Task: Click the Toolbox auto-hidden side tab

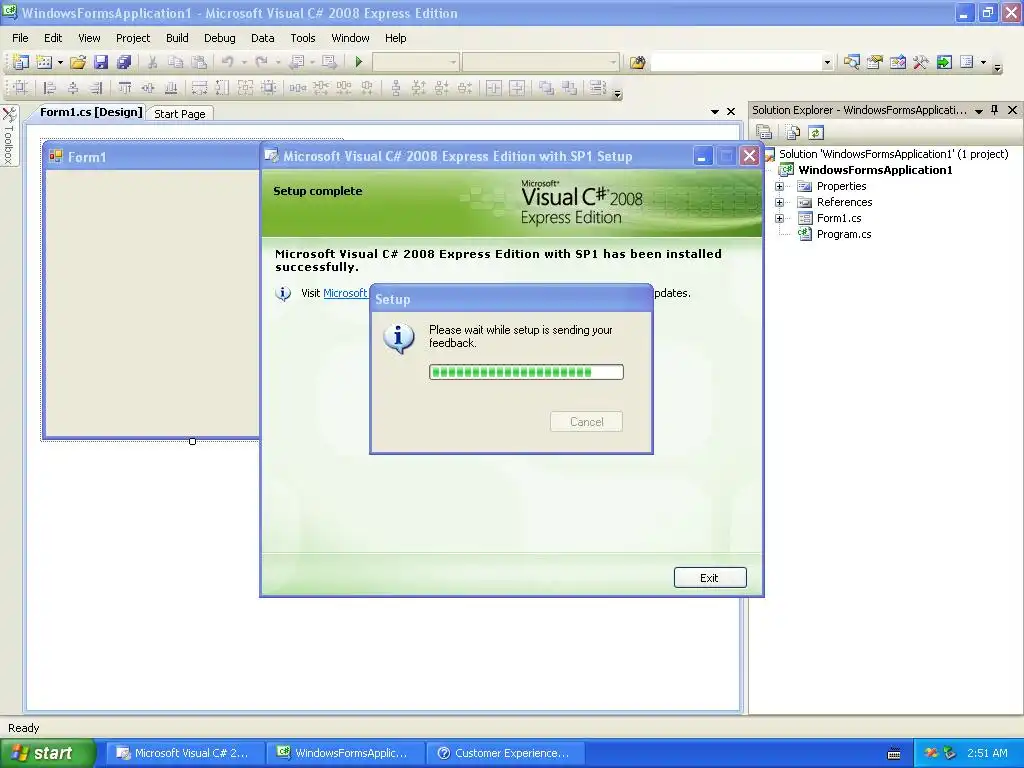Action: click(9, 136)
